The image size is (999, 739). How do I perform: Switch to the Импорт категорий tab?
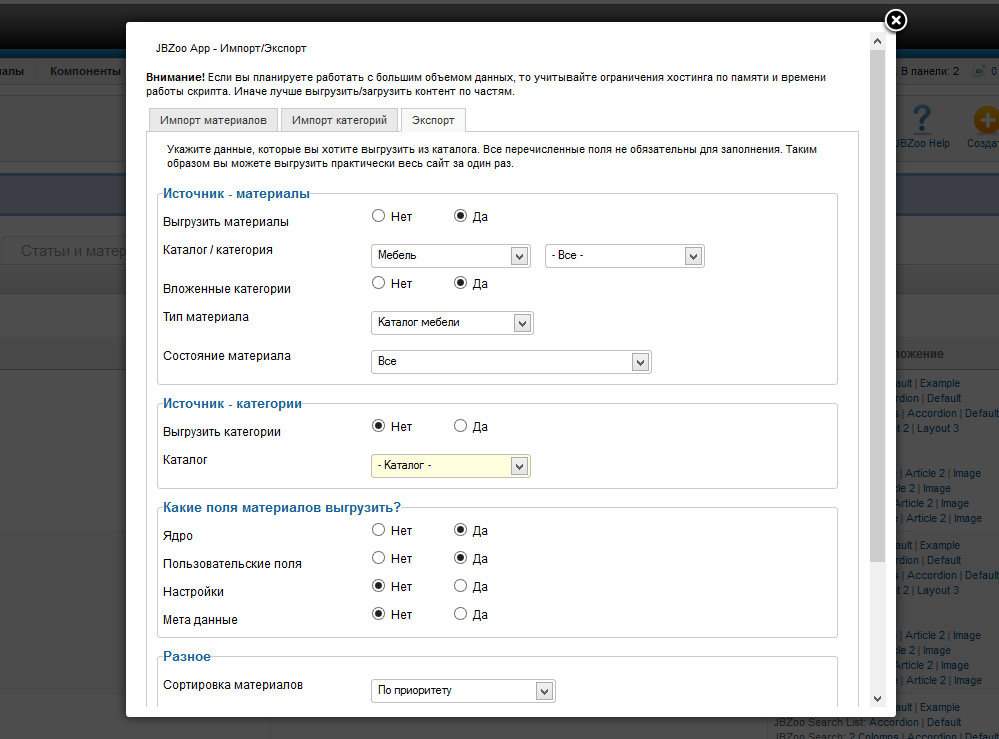[x=339, y=120]
